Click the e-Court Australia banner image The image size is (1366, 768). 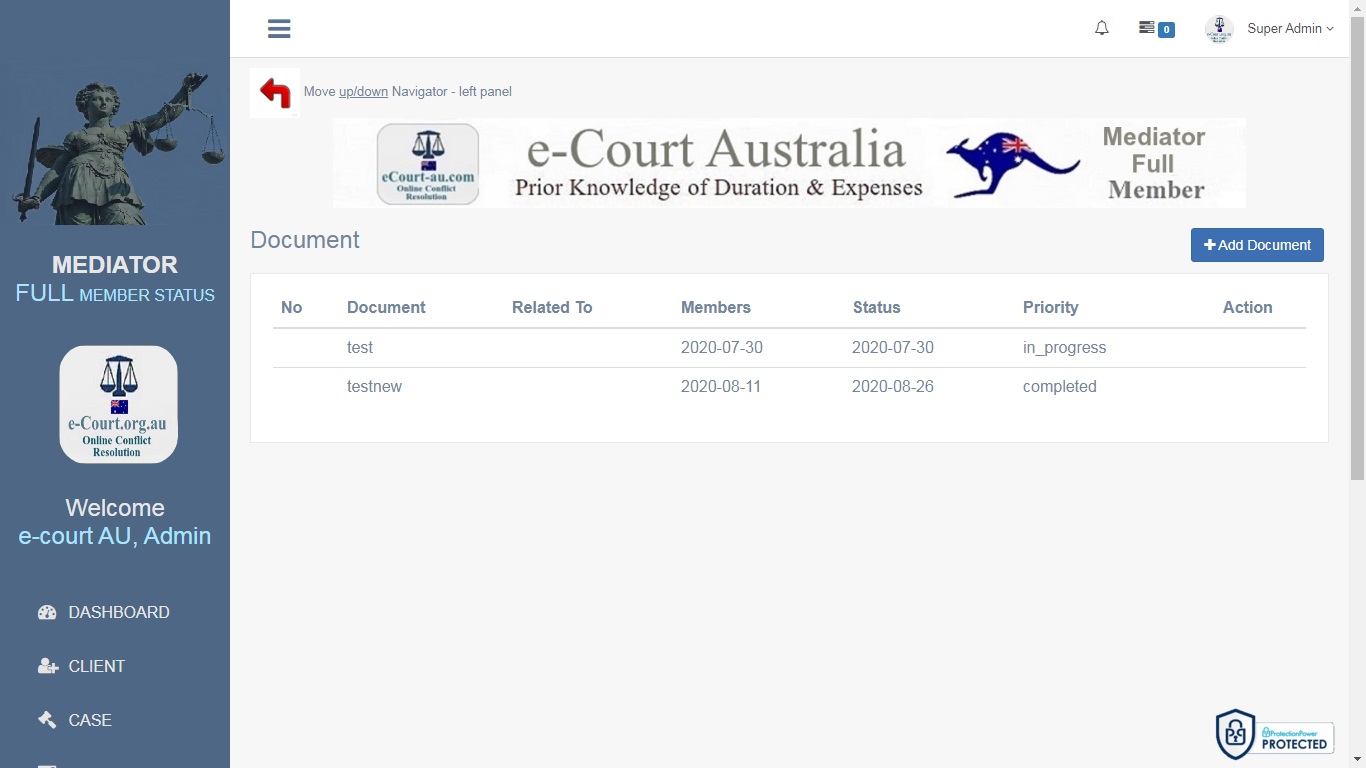pos(789,163)
